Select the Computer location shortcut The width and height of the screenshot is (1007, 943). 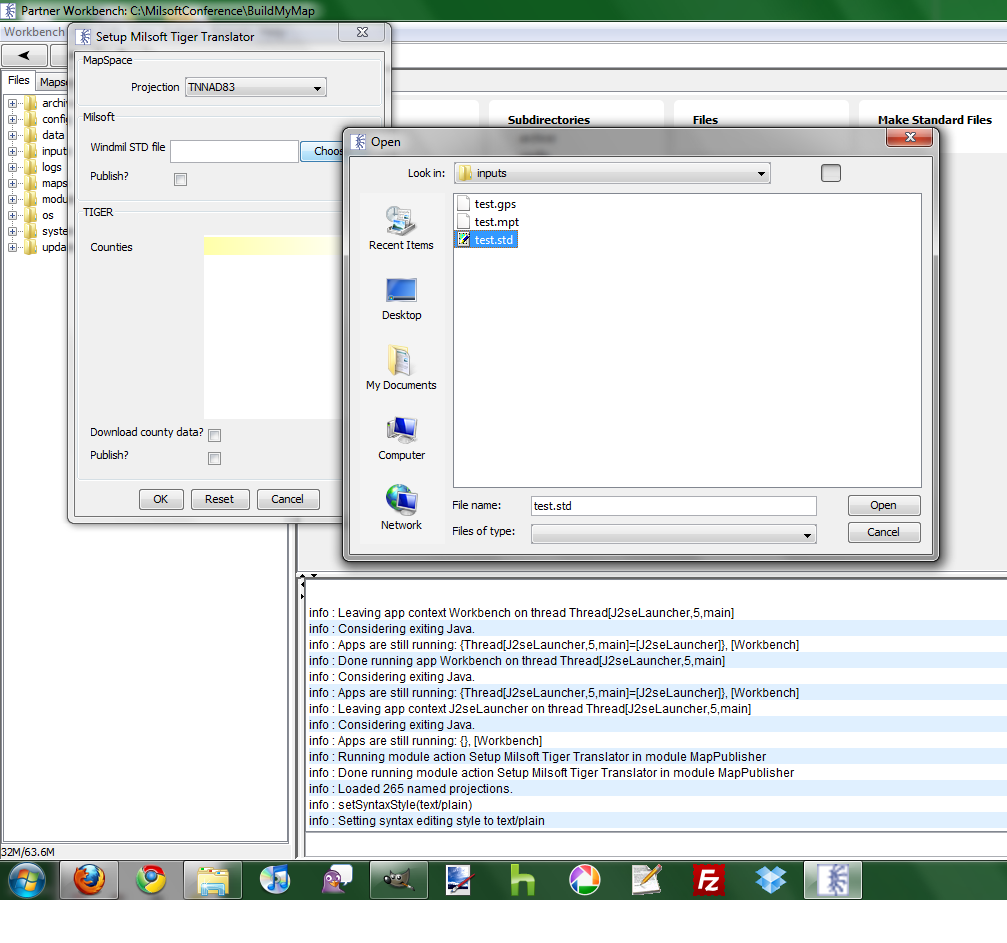coord(401,439)
